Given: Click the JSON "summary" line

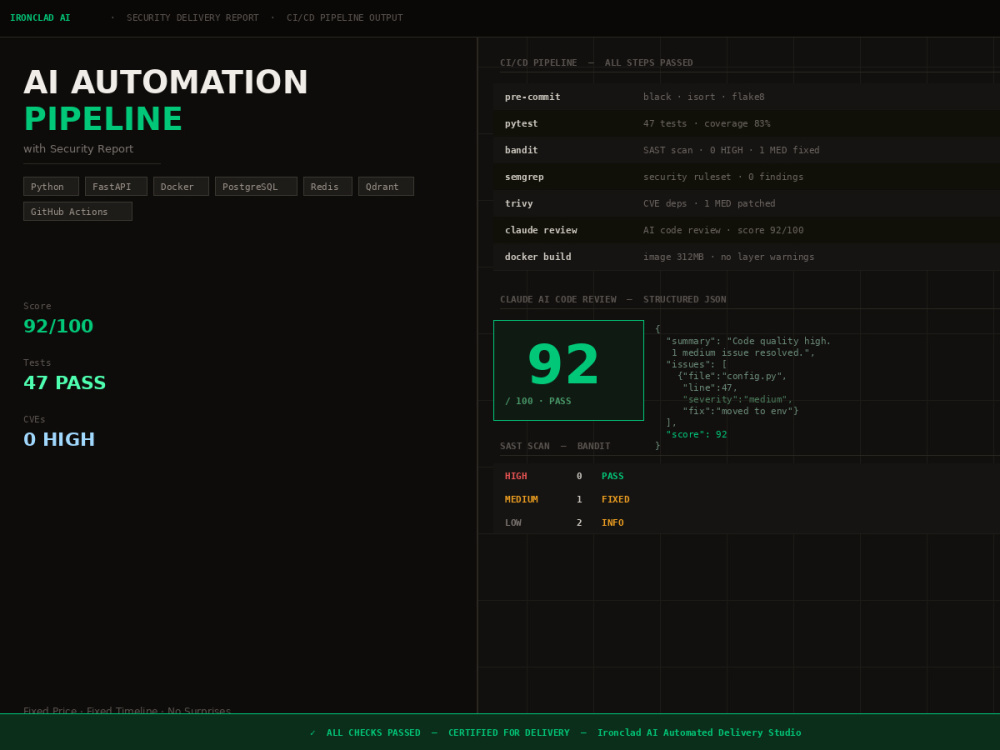Looking at the screenshot, I should tap(748, 341).
